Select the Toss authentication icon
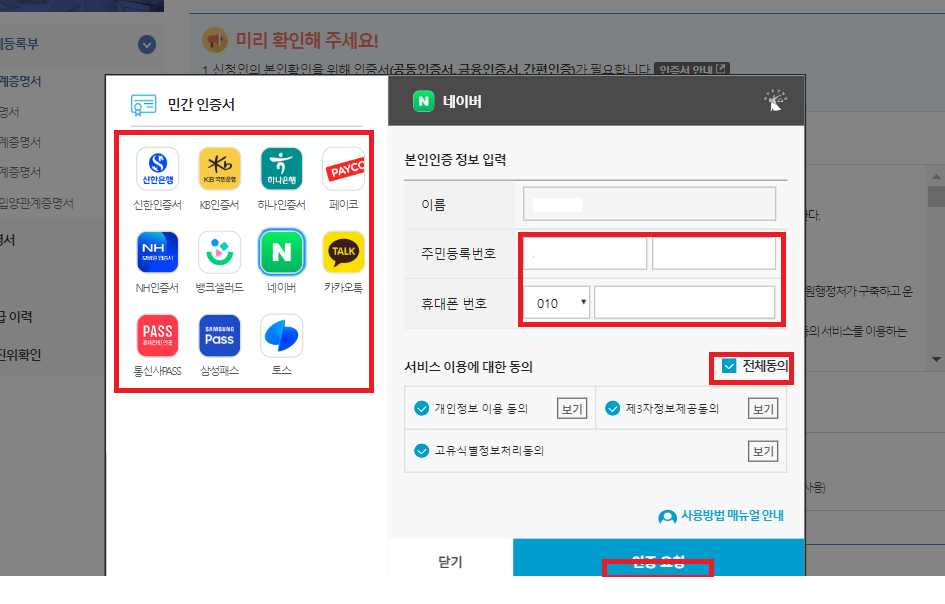Viewport: 945px width, 604px height. 281,336
